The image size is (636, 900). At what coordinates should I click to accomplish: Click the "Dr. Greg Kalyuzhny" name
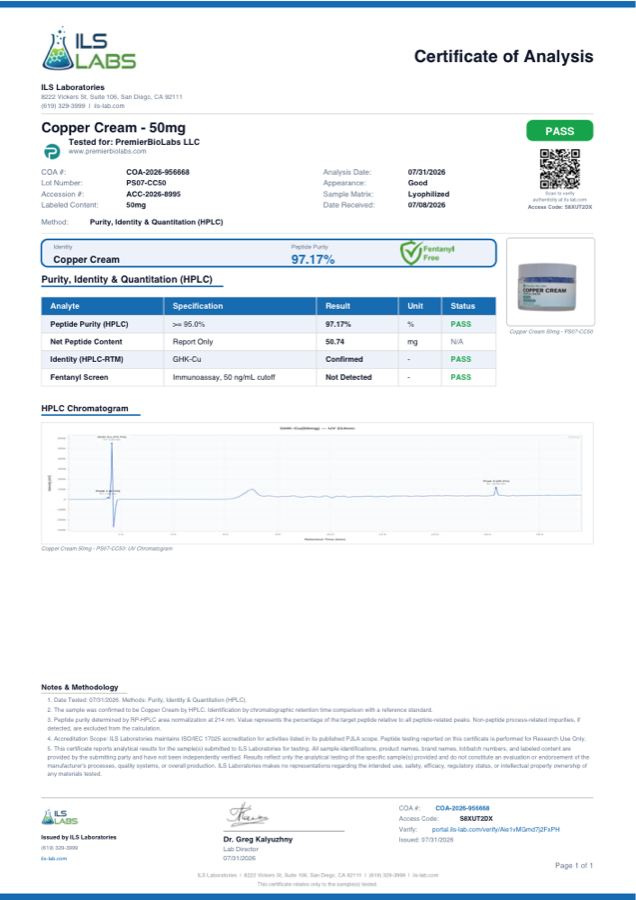tap(258, 839)
